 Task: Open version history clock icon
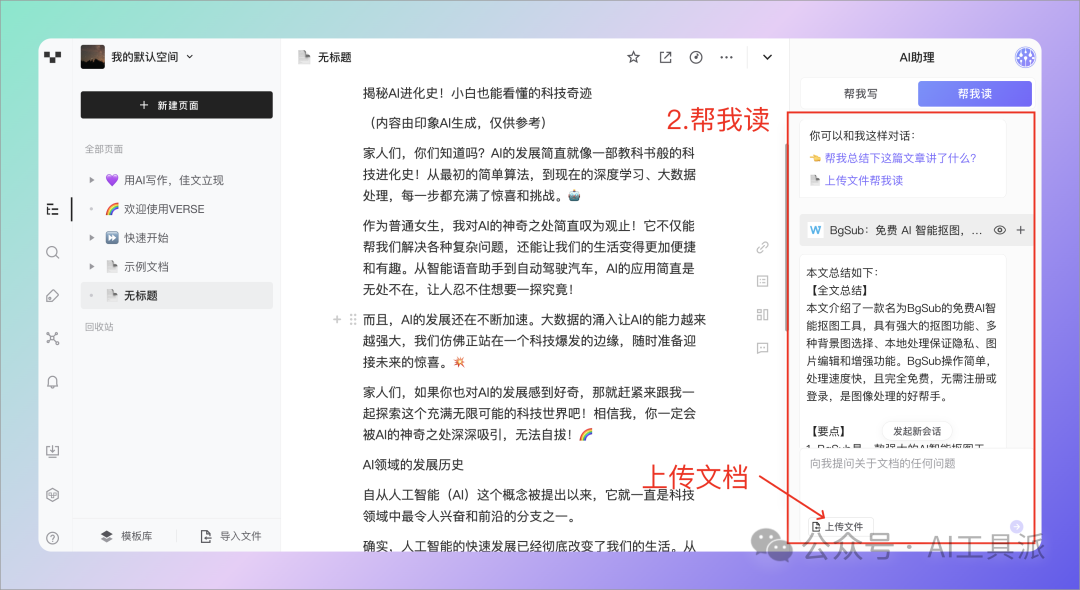click(696, 57)
